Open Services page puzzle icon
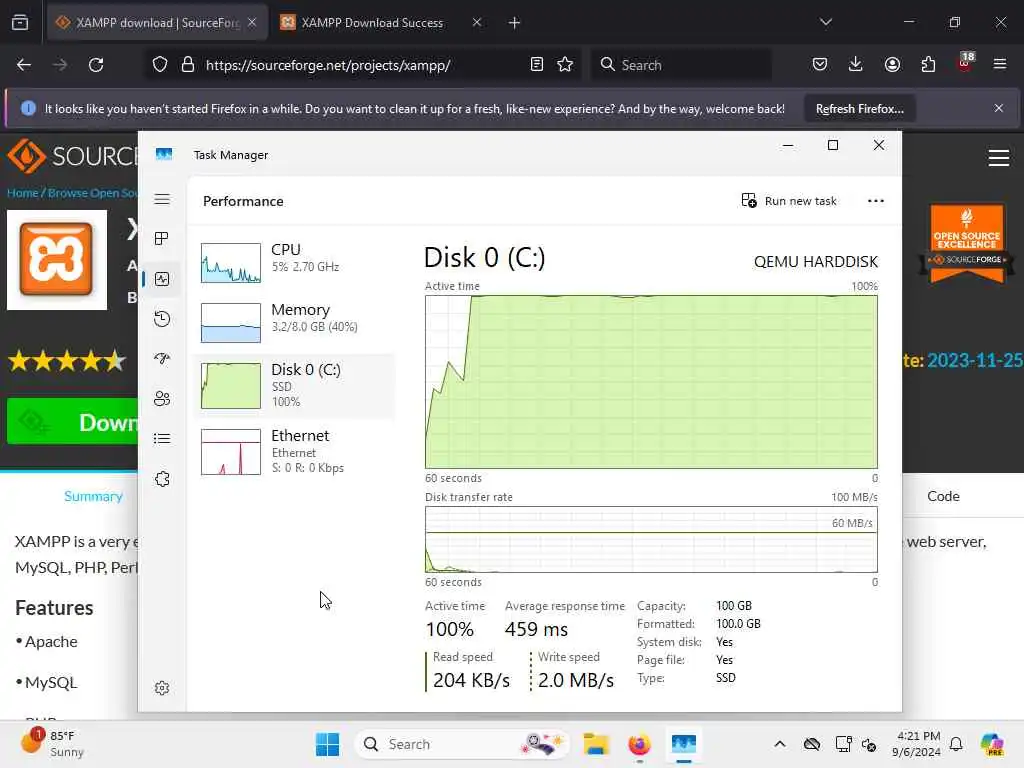The height and width of the screenshot is (768, 1024). point(162,479)
